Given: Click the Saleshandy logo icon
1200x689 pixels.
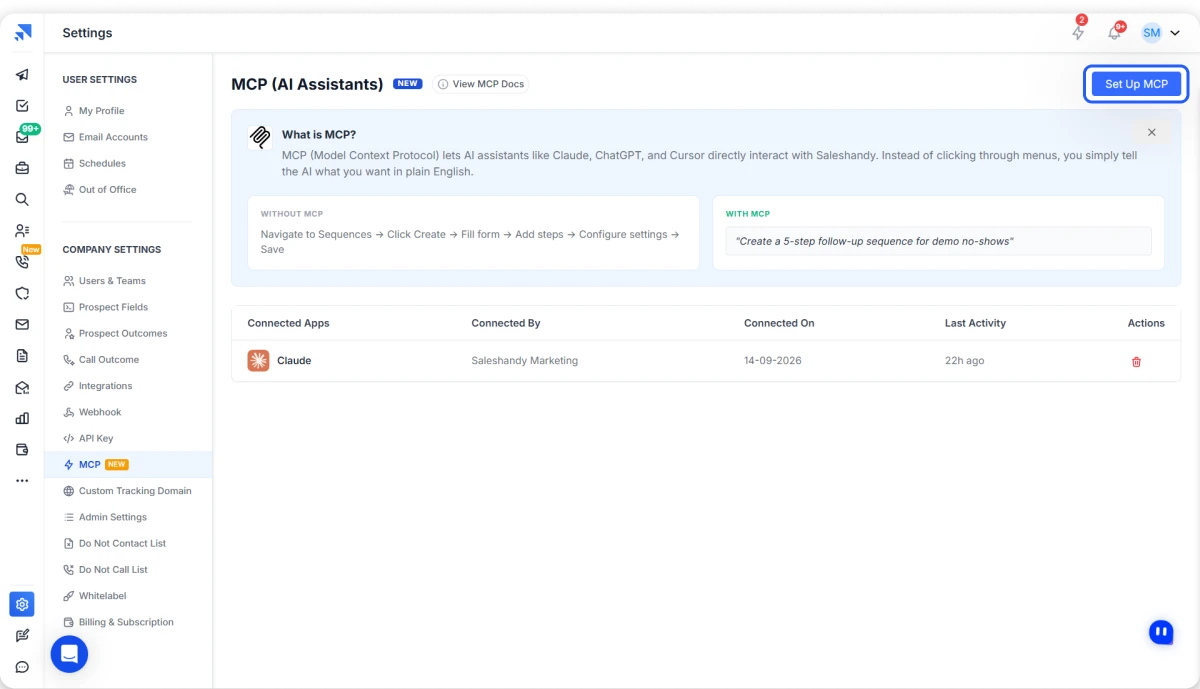Looking at the screenshot, I should tap(22, 33).
